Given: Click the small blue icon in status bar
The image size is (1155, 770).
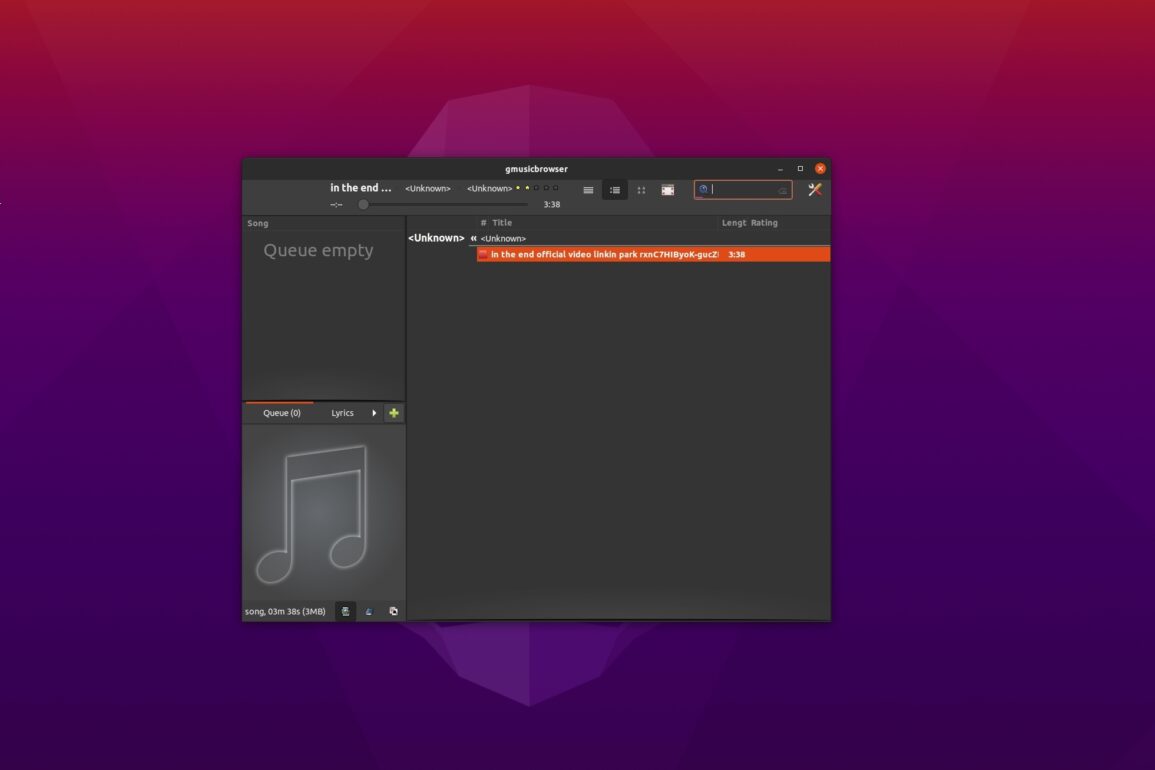Looking at the screenshot, I should (x=368, y=611).
